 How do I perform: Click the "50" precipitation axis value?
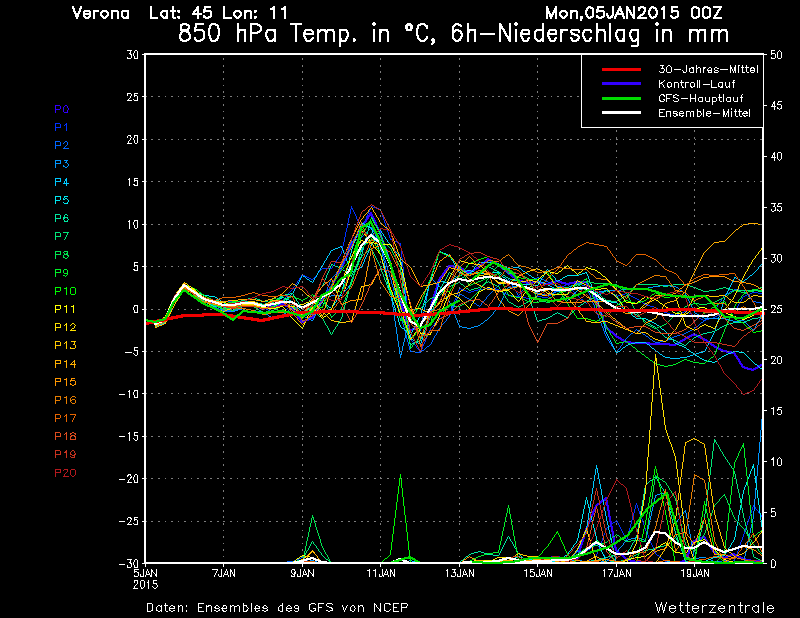point(776,55)
